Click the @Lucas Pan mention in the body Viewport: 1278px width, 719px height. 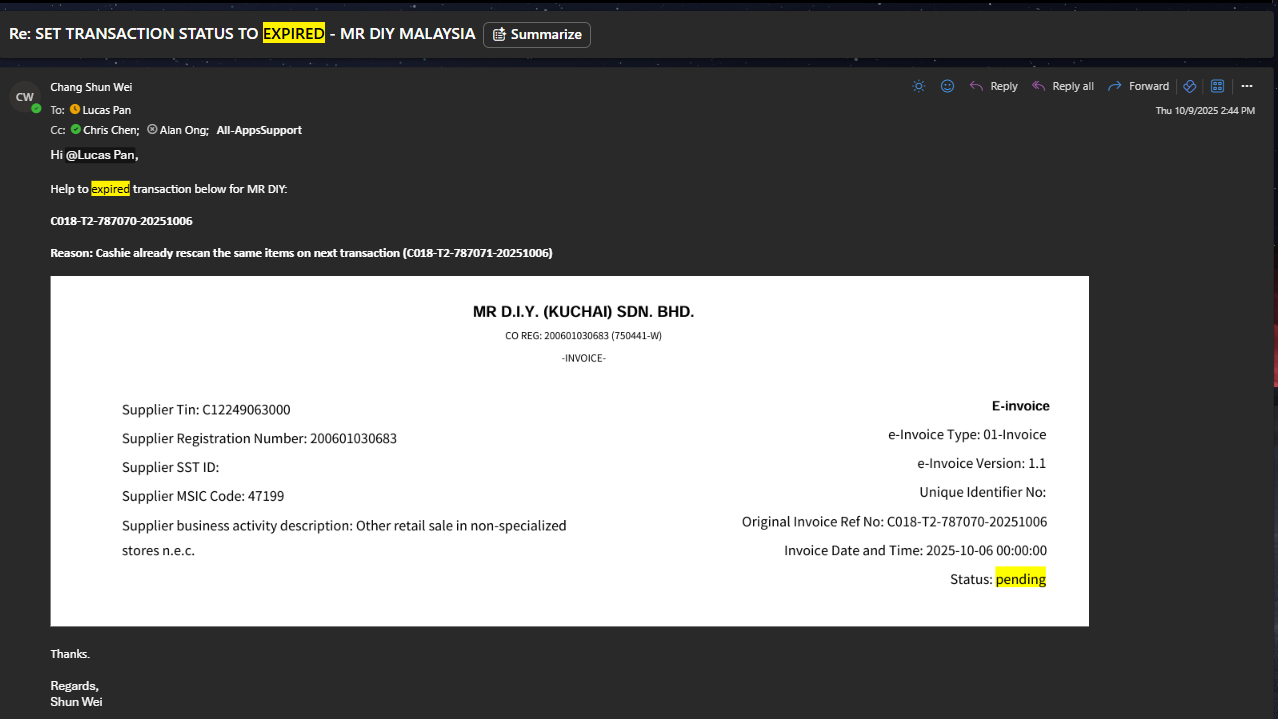[101, 155]
